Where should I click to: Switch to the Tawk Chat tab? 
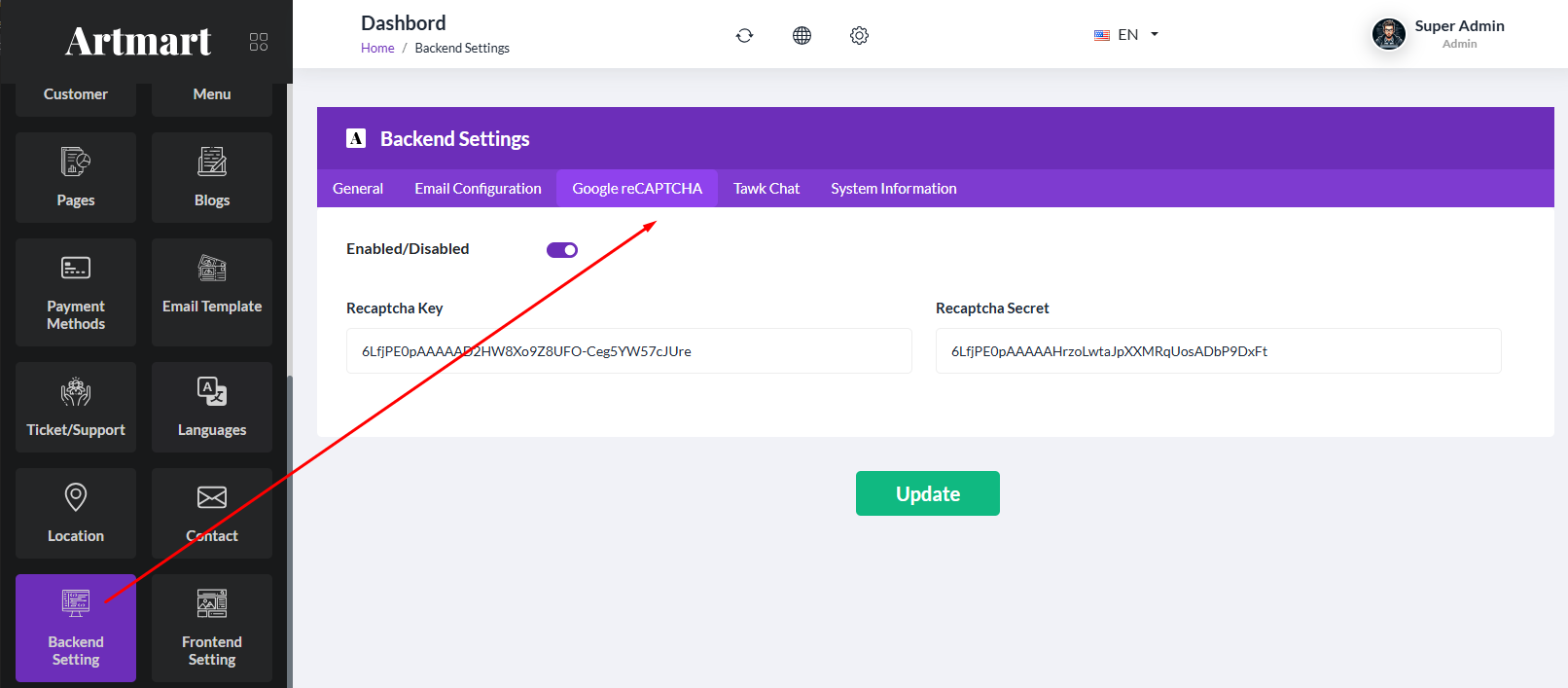[x=766, y=189]
